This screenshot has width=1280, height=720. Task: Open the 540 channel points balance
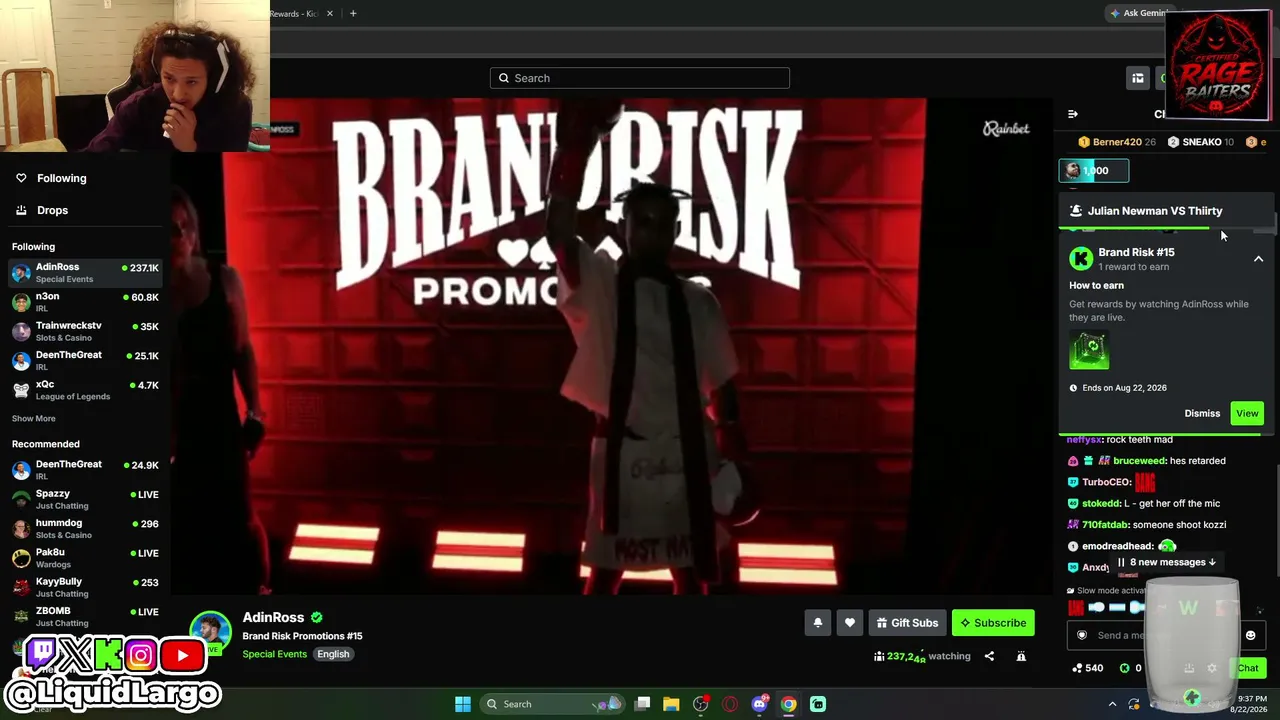click(x=1087, y=668)
